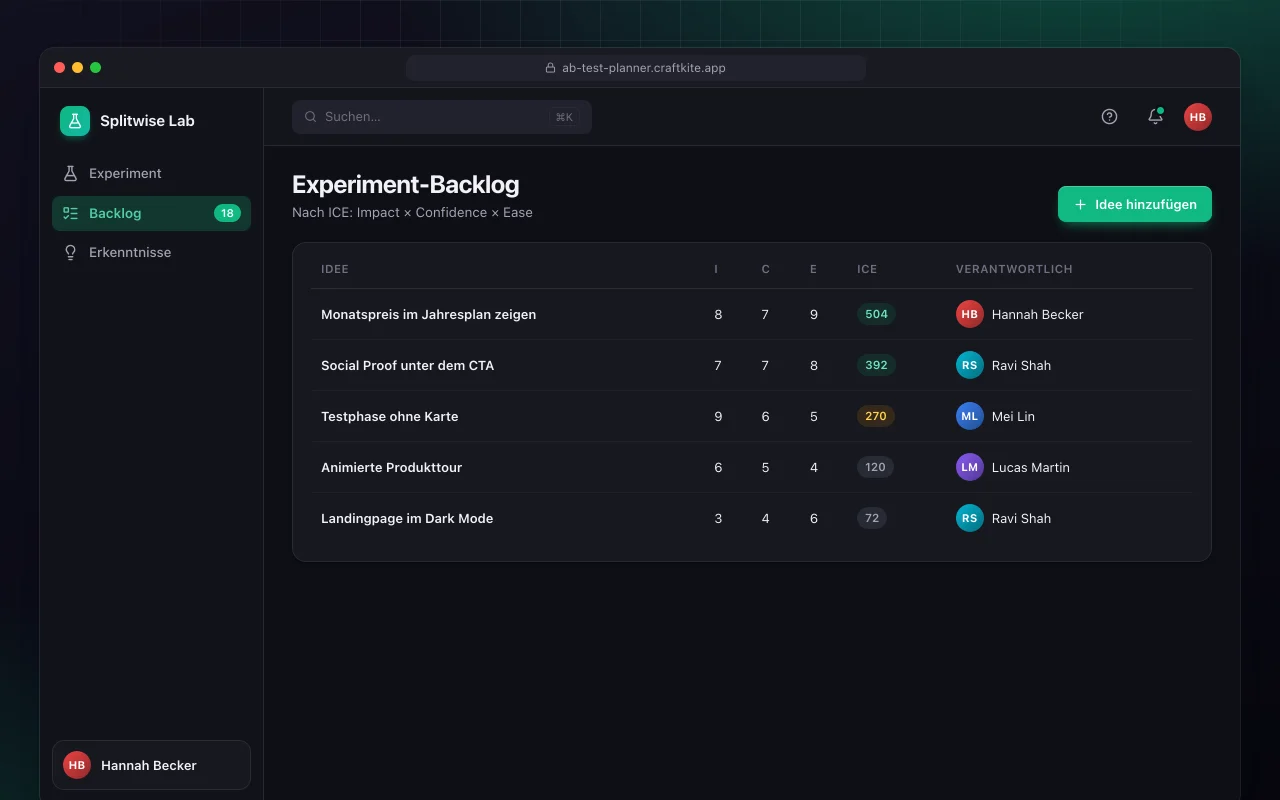Open the notifications bell
Viewport: 1280px width, 800px height.
(1155, 117)
